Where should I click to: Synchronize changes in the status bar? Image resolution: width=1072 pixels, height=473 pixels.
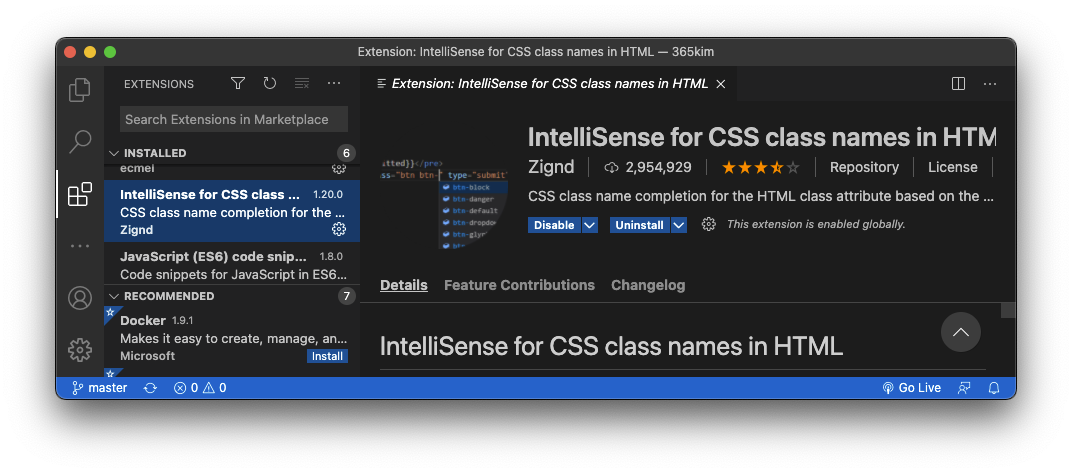(150, 388)
